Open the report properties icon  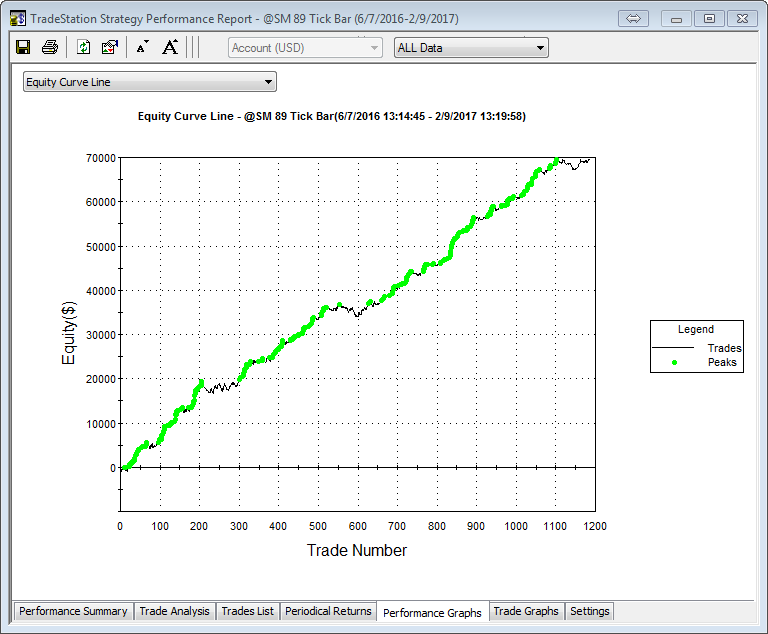(x=110, y=47)
